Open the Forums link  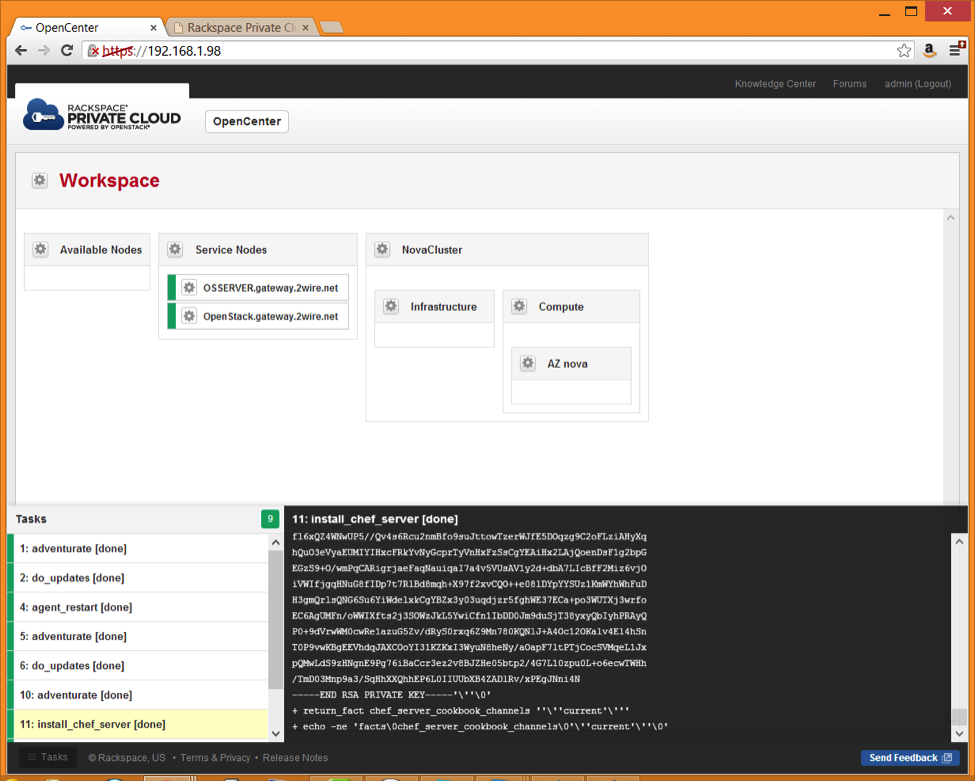[849, 84]
